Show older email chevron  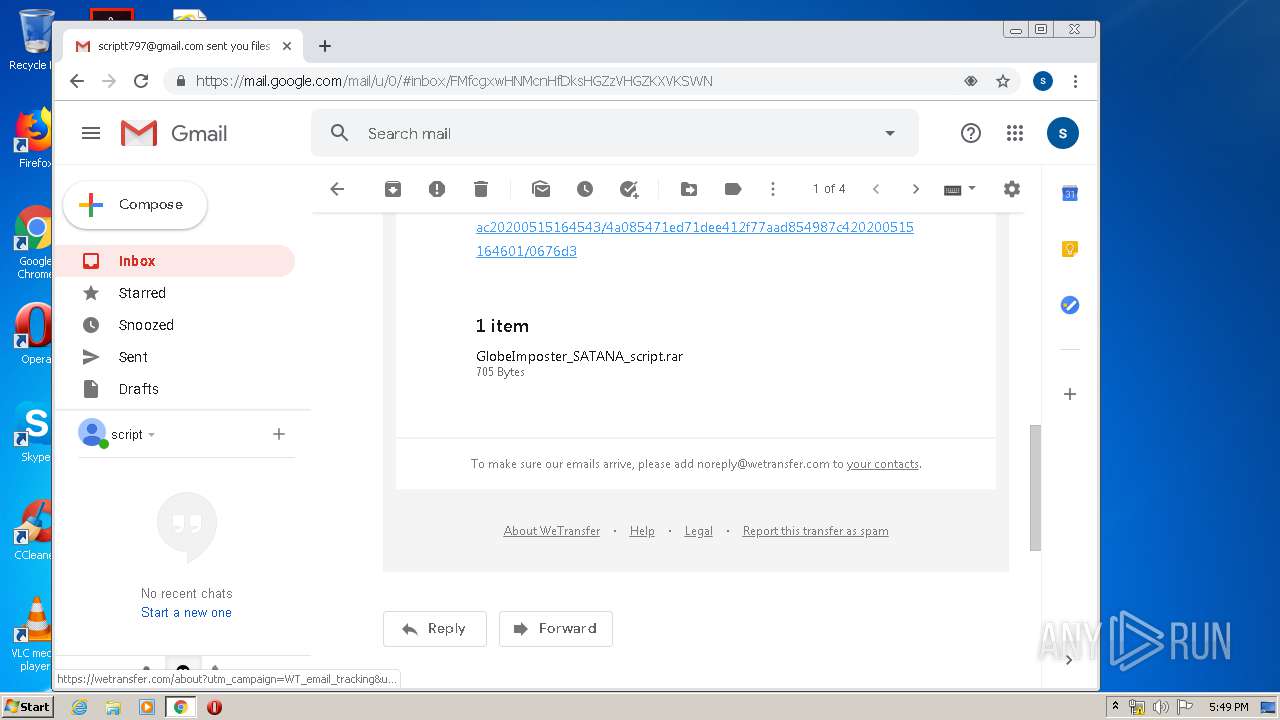pyautogui.click(x=915, y=189)
